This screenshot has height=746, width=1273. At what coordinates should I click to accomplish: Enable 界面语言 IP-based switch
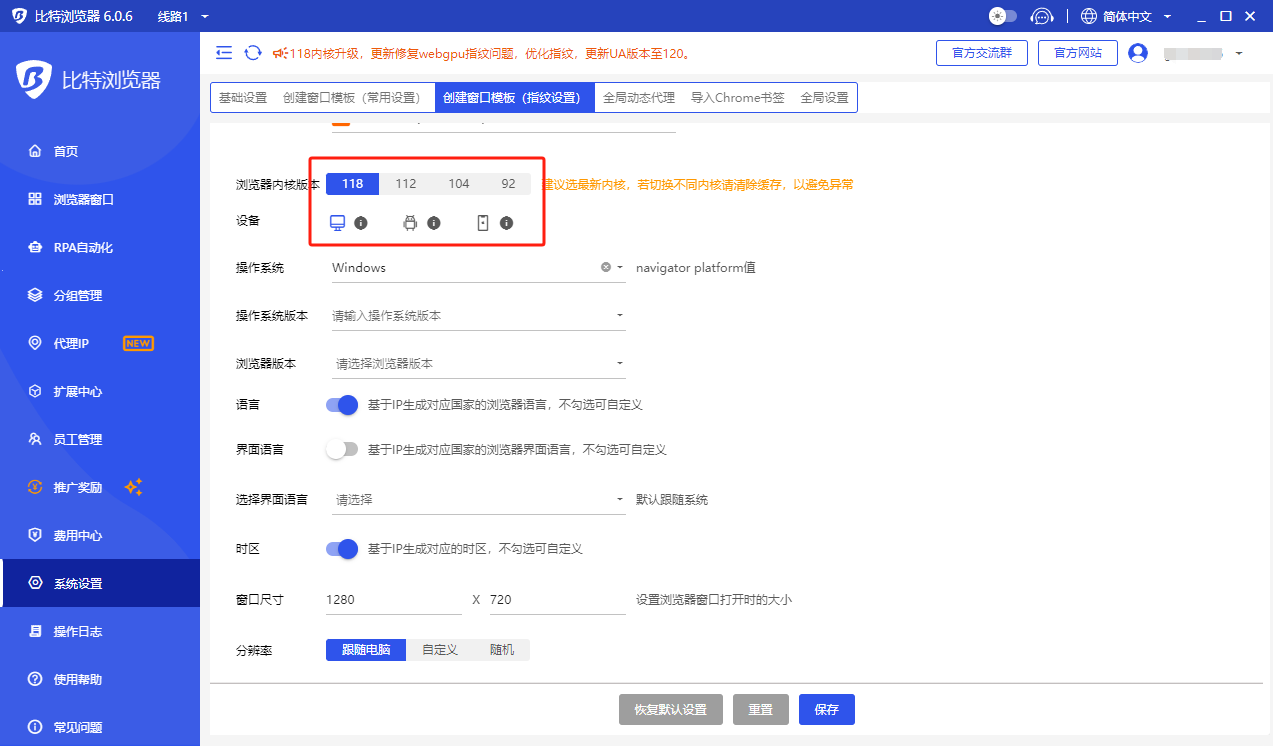[x=342, y=450]
